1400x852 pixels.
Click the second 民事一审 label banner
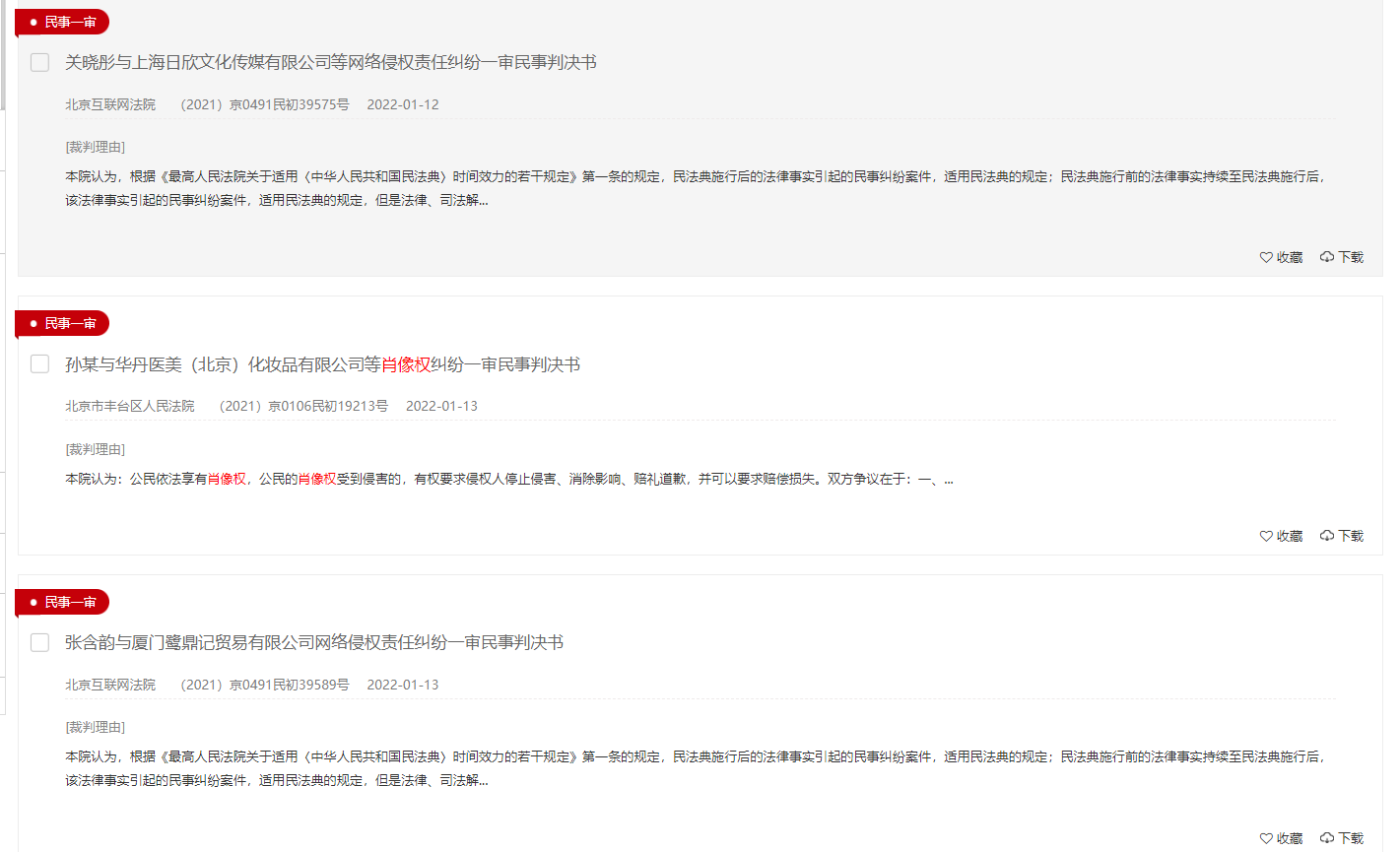click(64, 323)
